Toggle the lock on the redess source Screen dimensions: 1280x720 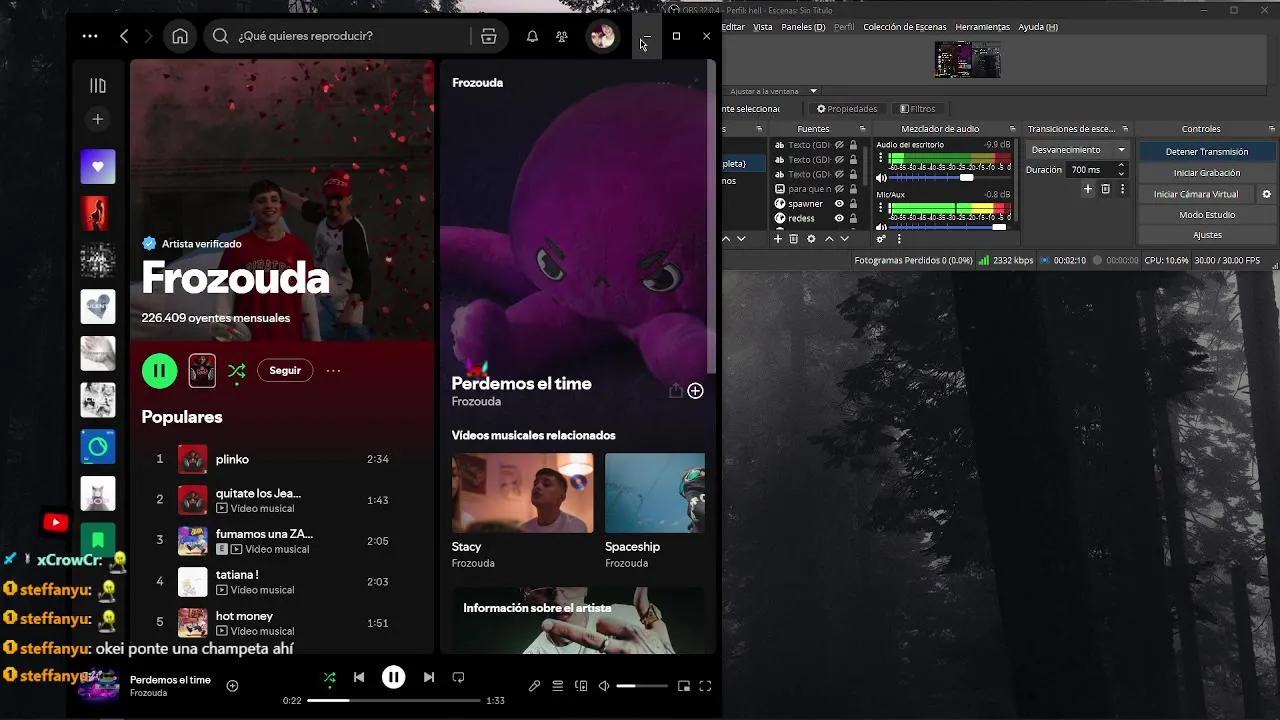[853, 218]
